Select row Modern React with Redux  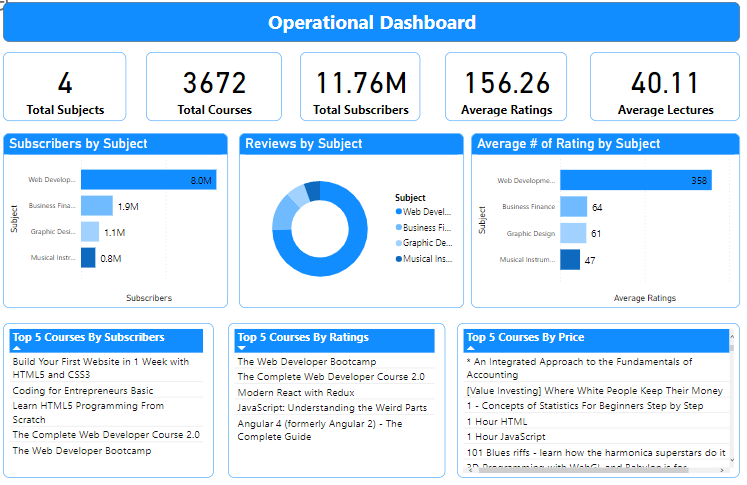coord(335,393)
